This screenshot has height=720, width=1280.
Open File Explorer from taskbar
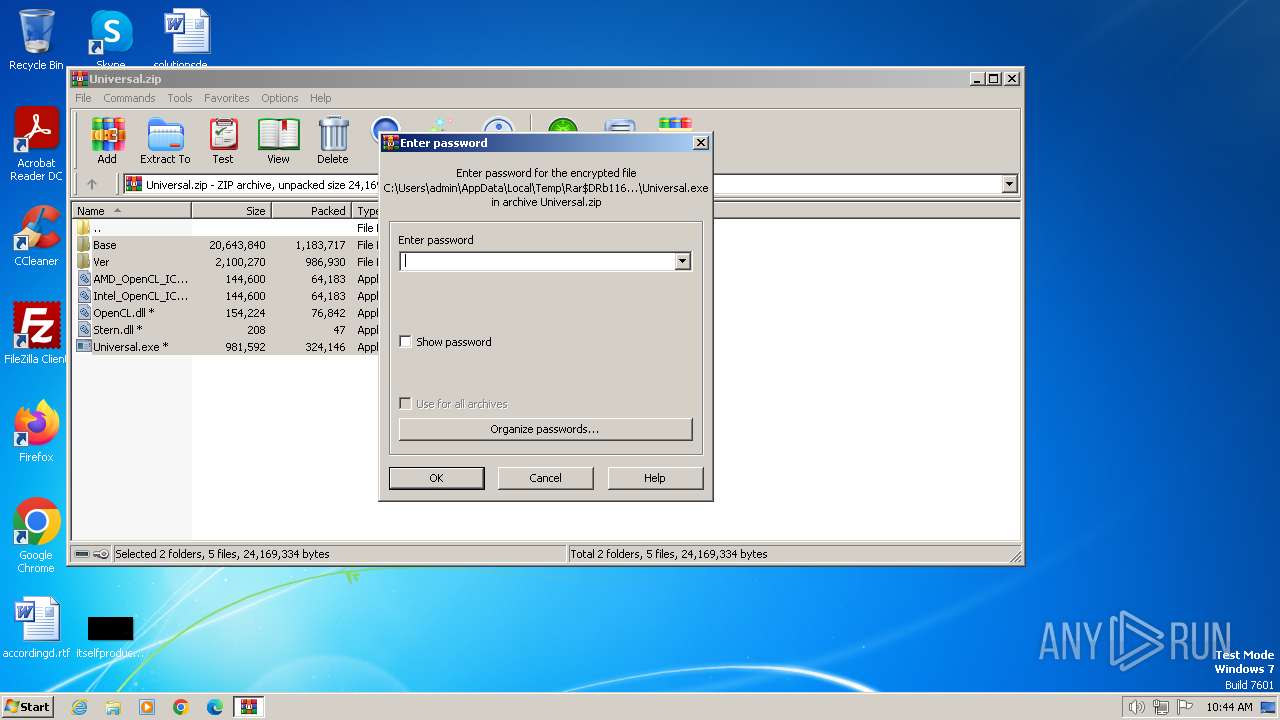click(x=113, y=707)
